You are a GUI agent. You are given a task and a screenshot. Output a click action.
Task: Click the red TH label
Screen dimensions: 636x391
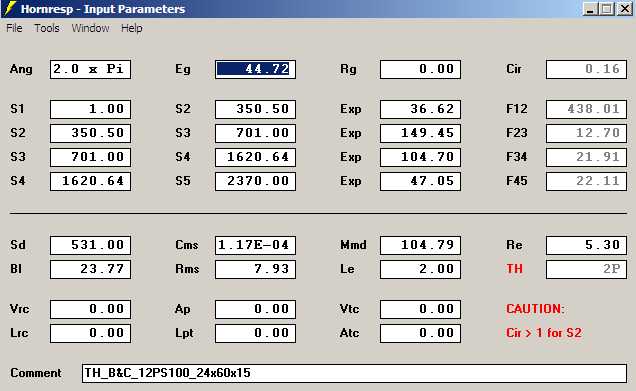click(514, 269)
